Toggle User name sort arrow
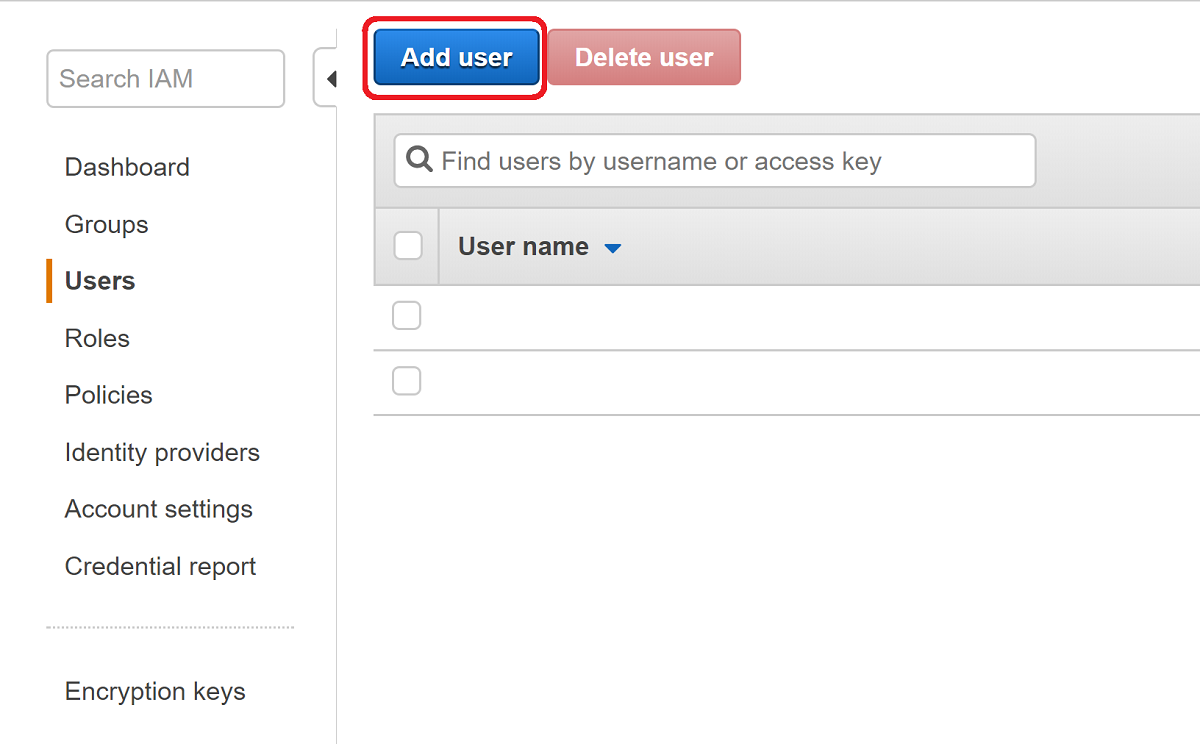The image size is (1200, 744). point(613,248)
